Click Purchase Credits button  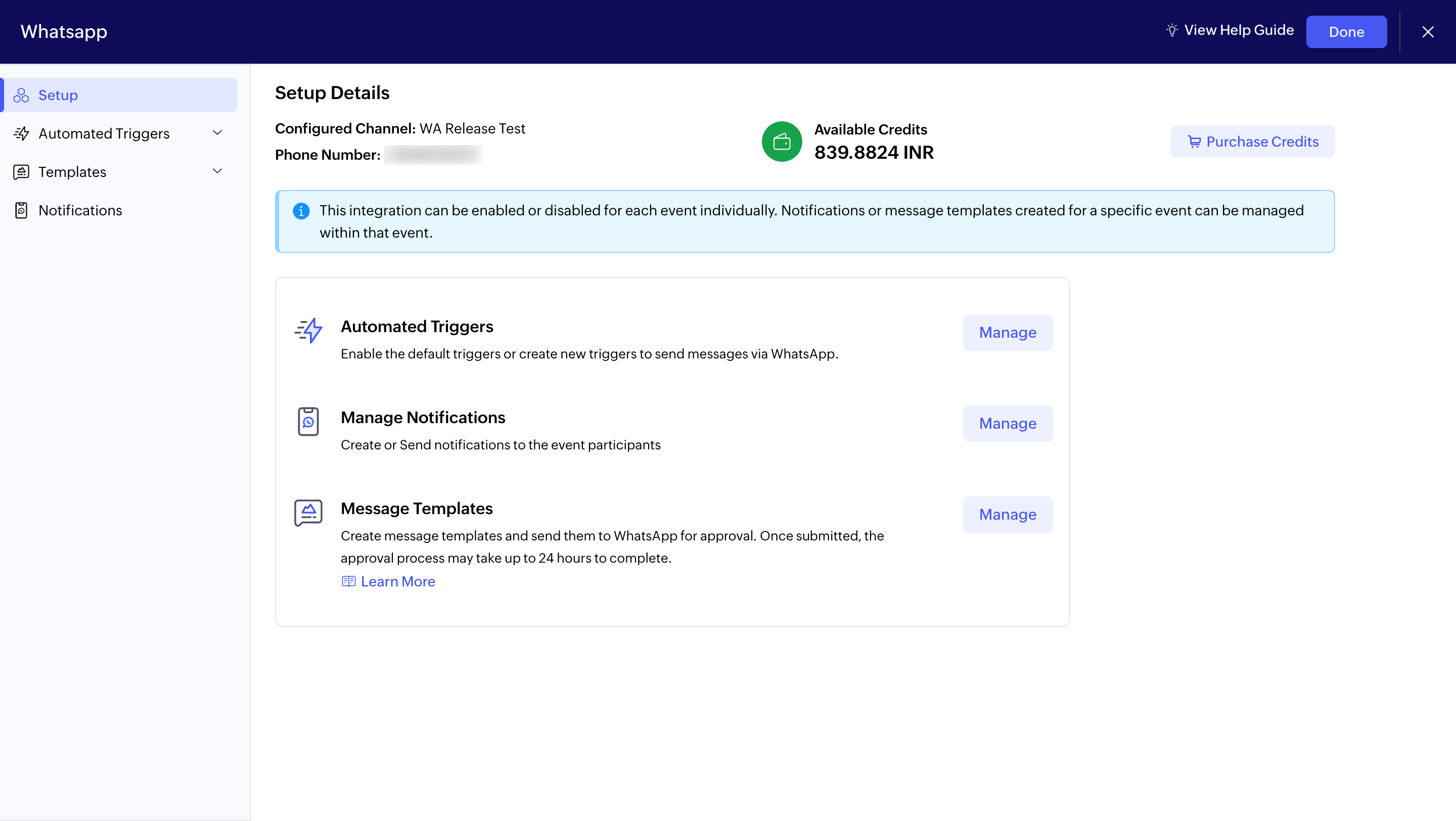coord(1252,141)
